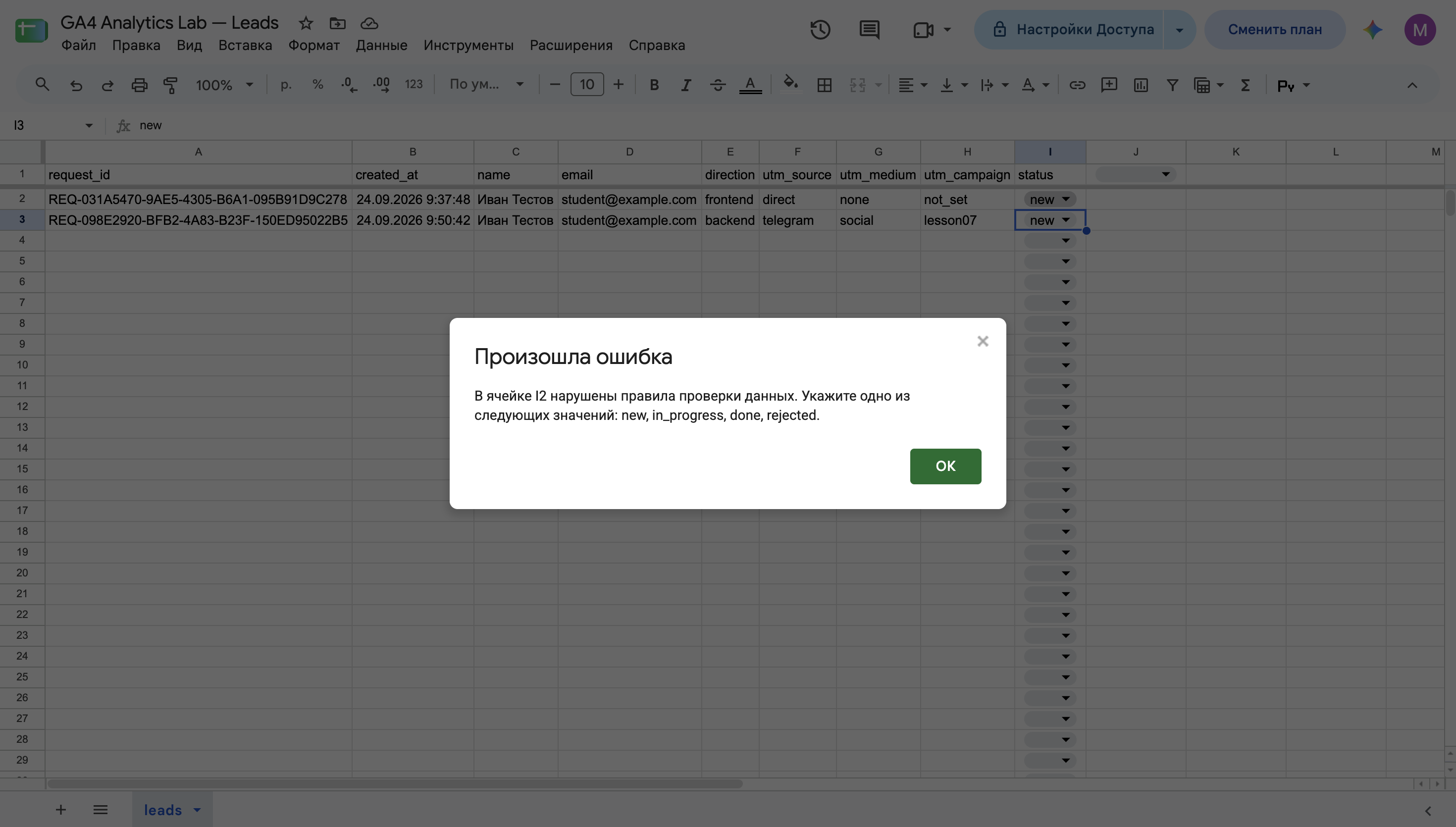Open the text color picker
The width and height of the screenshot is (1456, 827).
tap(750, 85)
